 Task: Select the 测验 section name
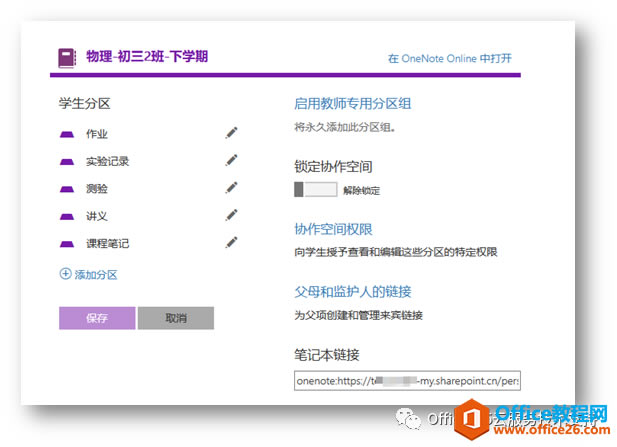tap(97, 188)
